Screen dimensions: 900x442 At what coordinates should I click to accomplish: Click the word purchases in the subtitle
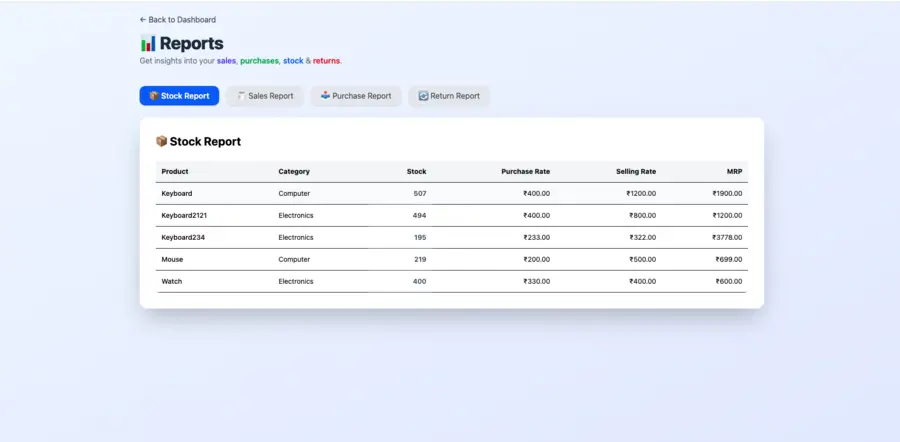tap(259, 61)
